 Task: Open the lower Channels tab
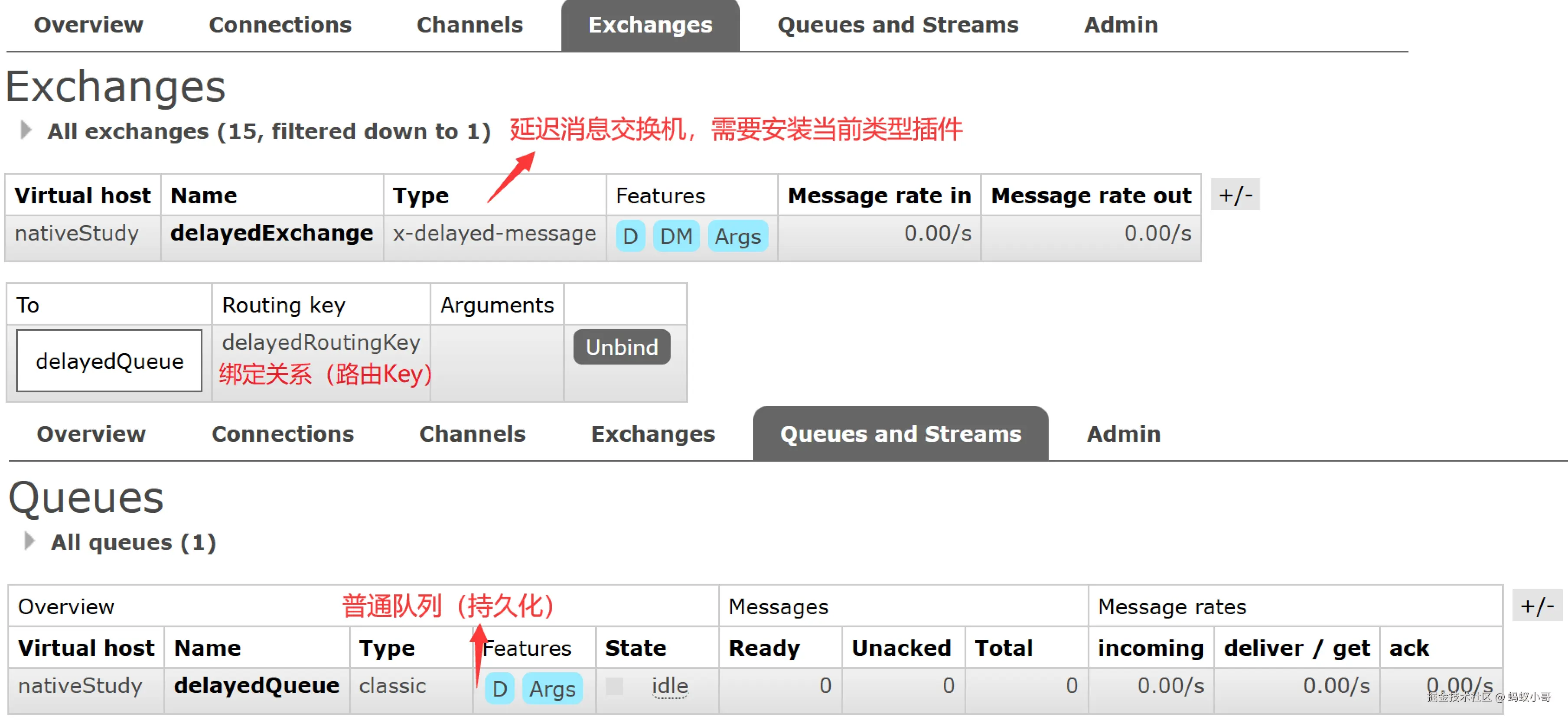click(x=472, y=434)
